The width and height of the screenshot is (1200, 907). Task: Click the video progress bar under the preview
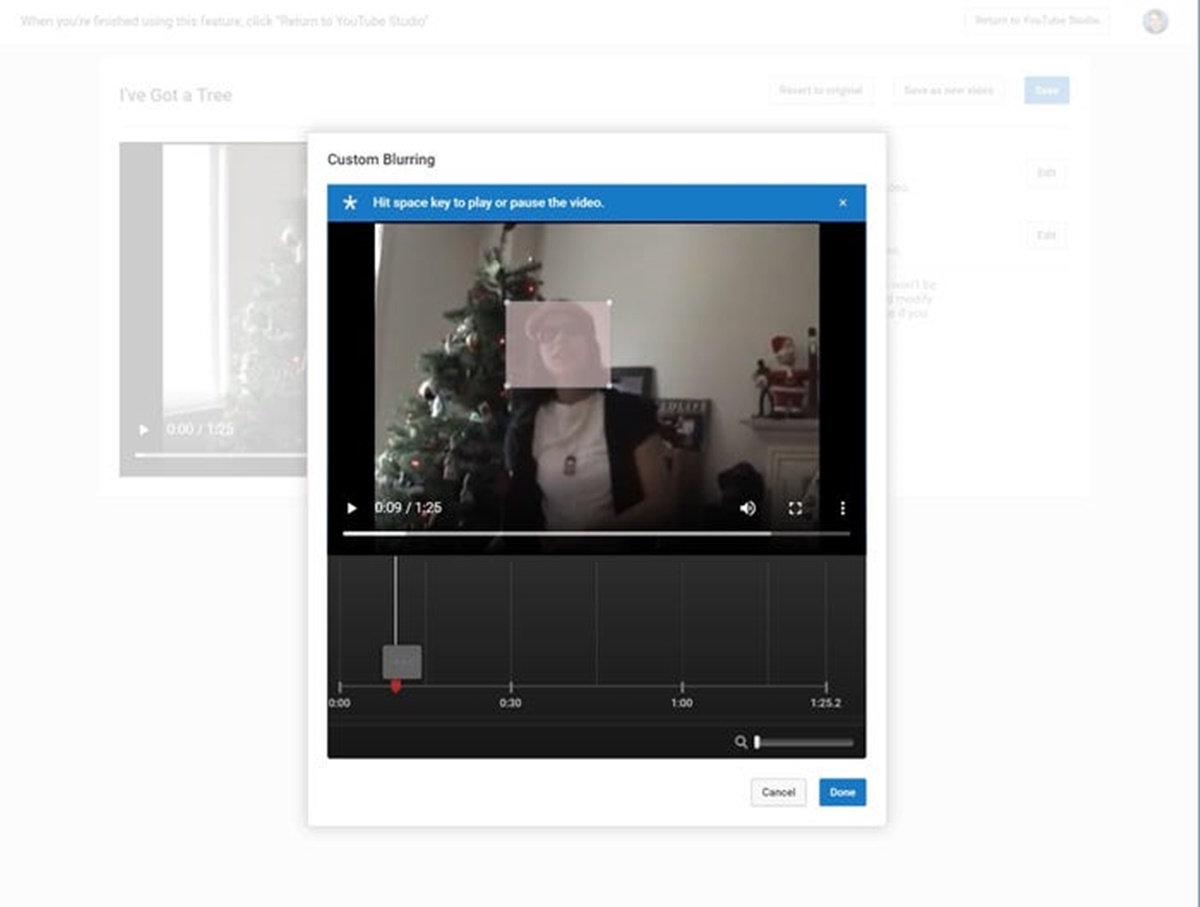coord(596,534)
